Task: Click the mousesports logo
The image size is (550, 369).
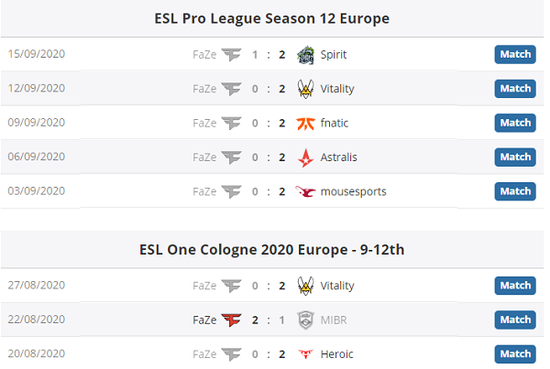Action: [306, 192]
